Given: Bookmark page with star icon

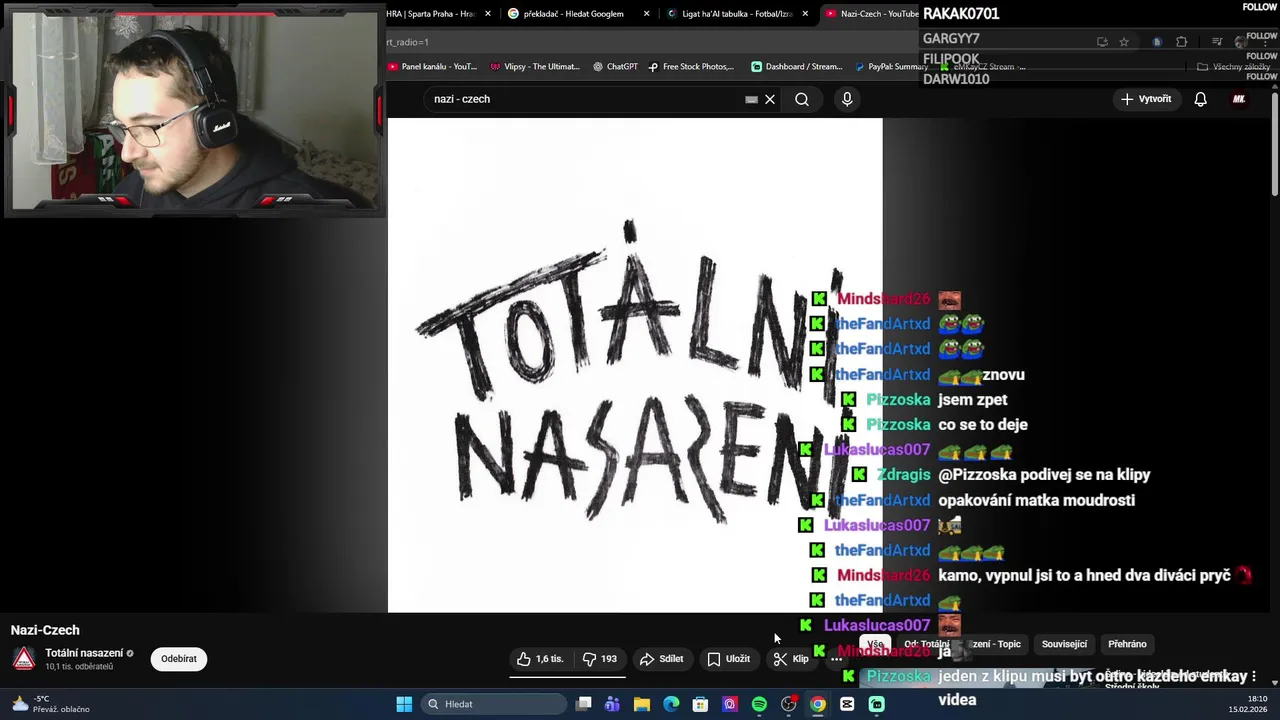Looking at the screenshot, I should (1124, 42).
